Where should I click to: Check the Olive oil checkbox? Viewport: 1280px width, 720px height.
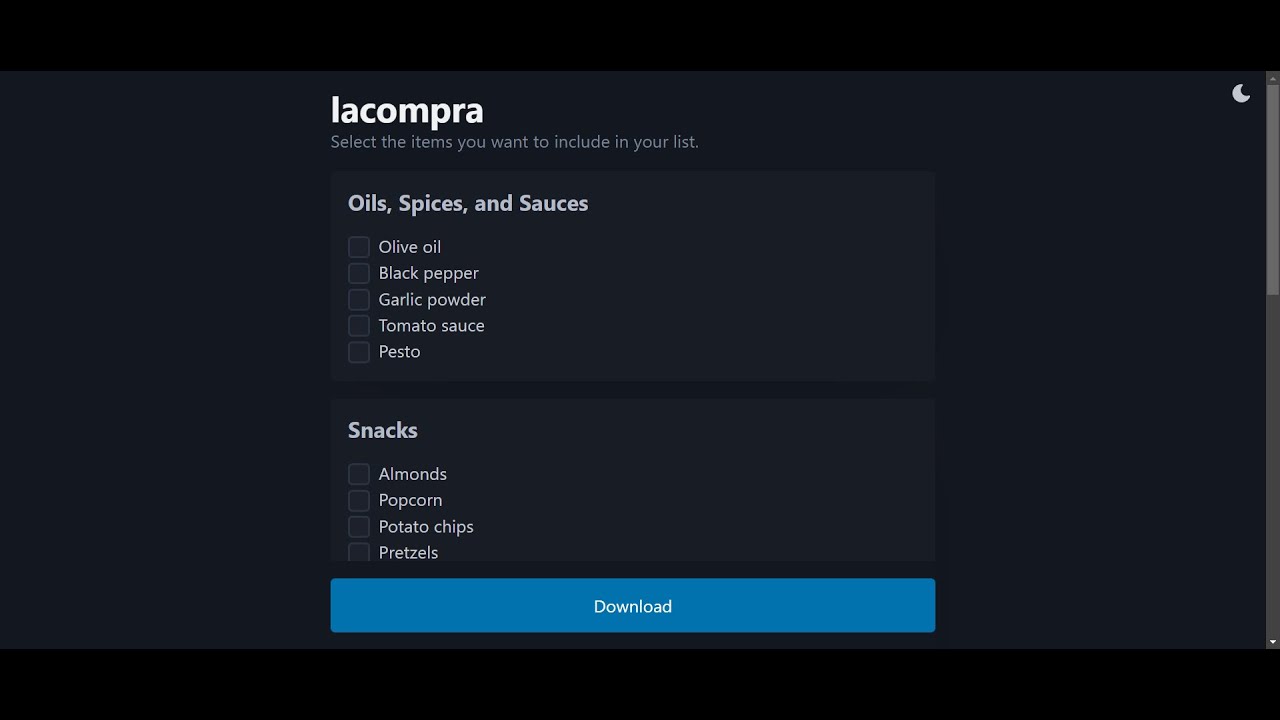tap(358, 246)
